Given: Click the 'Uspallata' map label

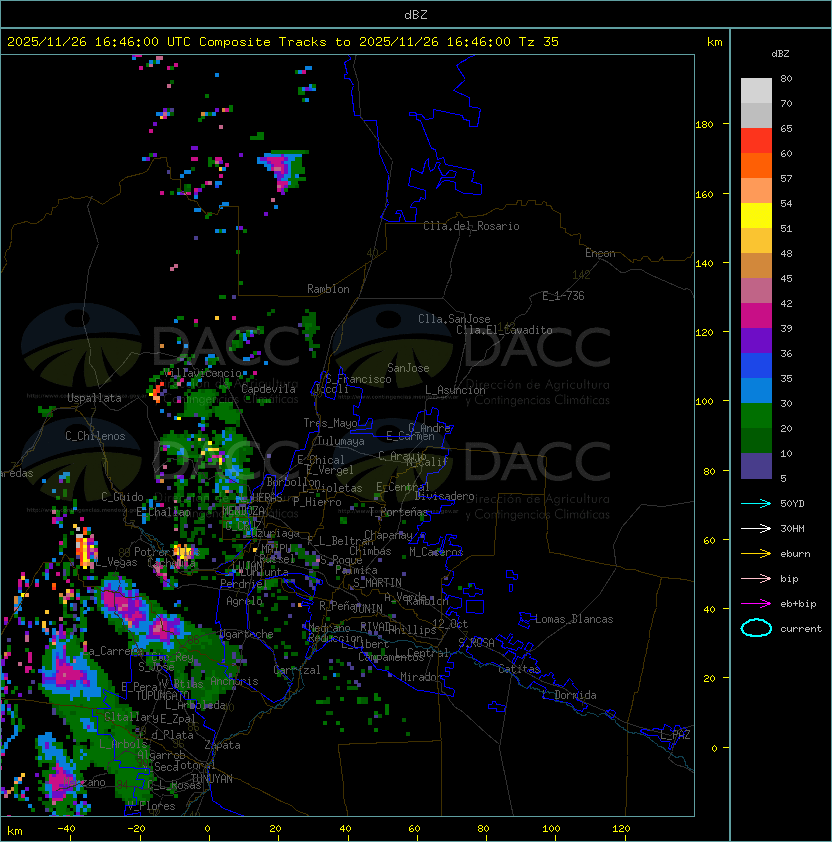Looking at the screenshot, I should click(x=94, y=398).
